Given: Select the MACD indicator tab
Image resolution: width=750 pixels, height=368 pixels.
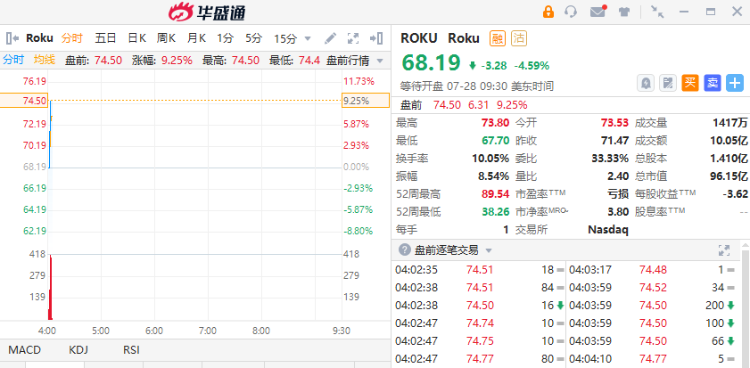Looking at the screenshot, I should pyautogui.click(x=24, y=350).
